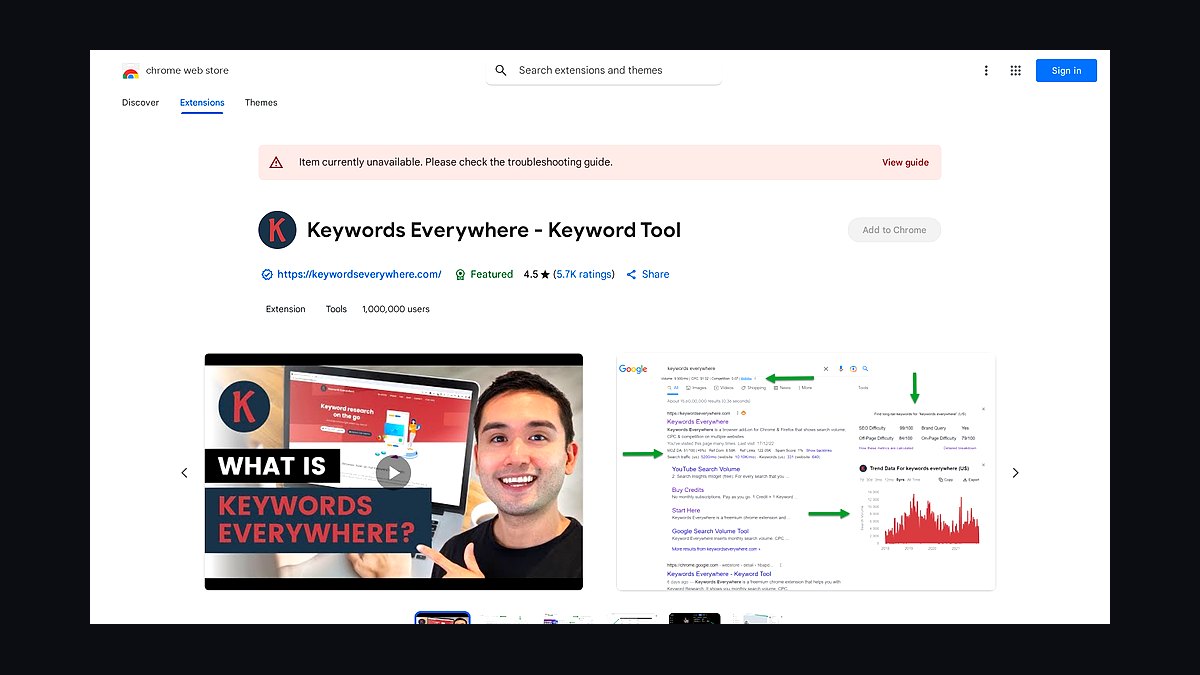The width and height of the screenshot is (1200, 675).
Task: Switch to the Discover tab
Action: [x=140, y=103]
